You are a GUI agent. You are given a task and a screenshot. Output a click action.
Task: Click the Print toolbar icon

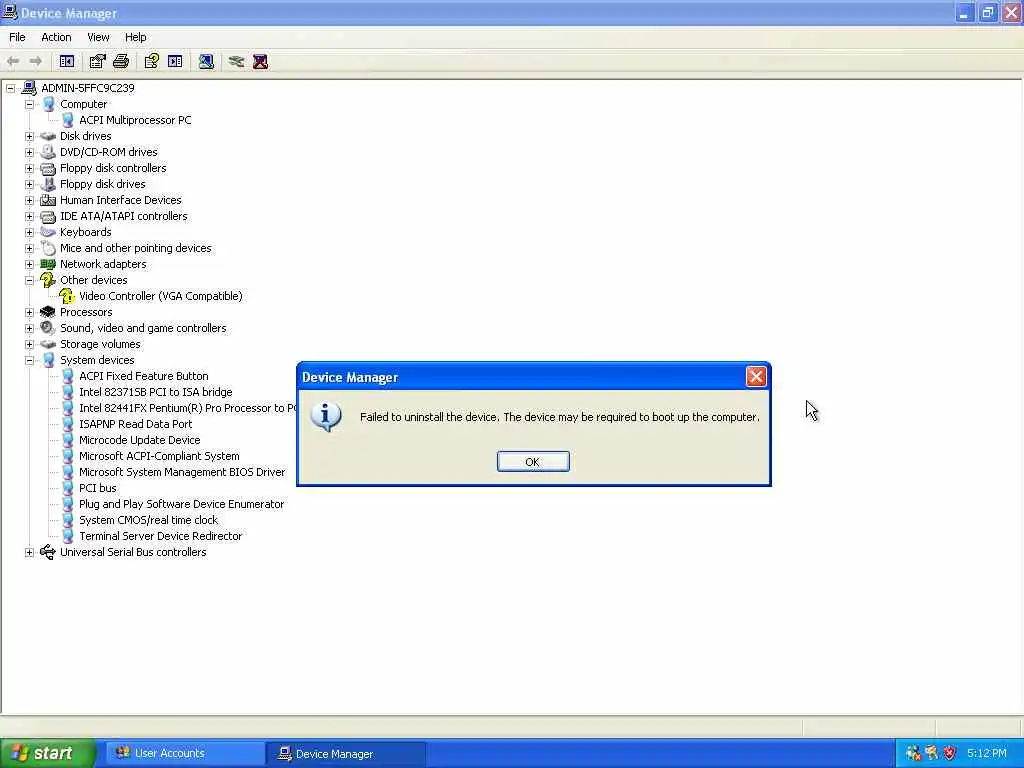coord(121,61)
